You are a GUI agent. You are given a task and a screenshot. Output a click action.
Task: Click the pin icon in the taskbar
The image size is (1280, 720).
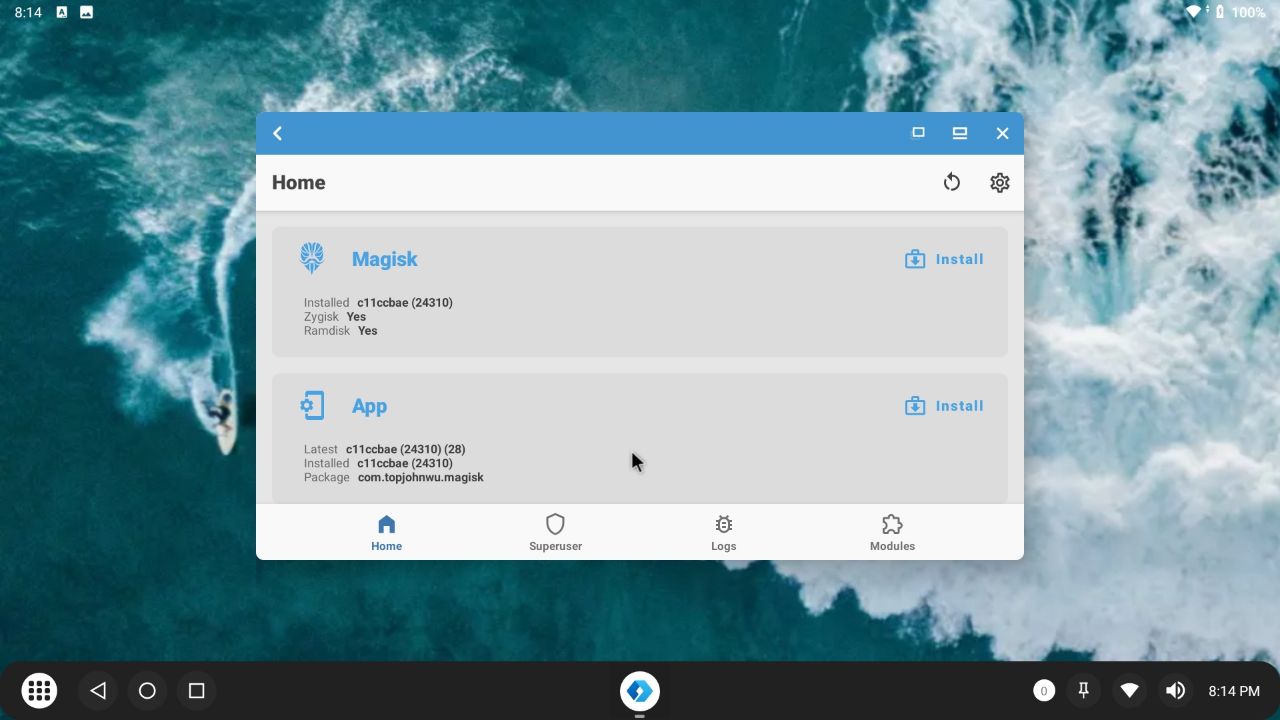pos(1083,690)
